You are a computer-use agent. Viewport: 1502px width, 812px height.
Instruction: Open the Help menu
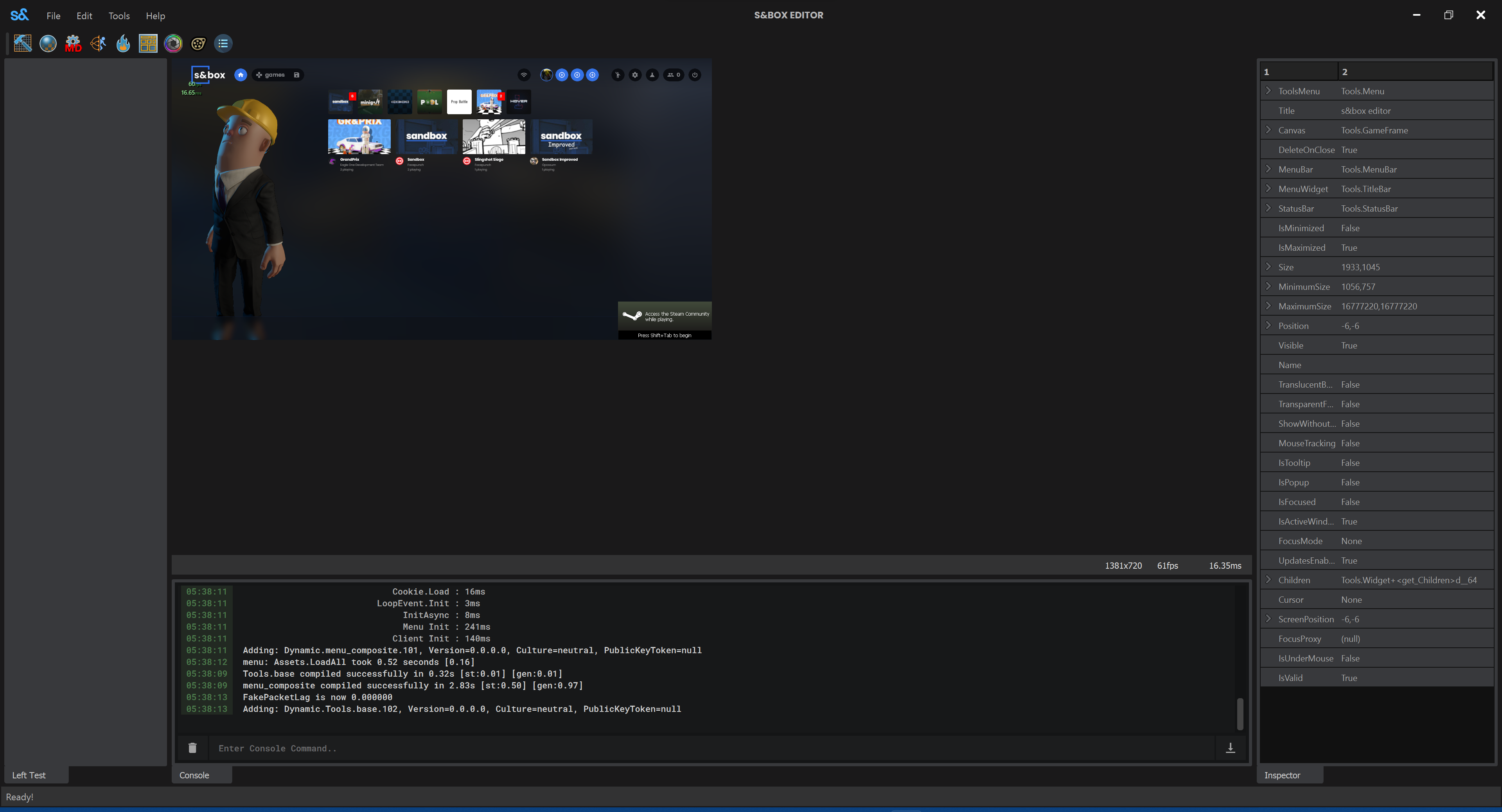155,16
